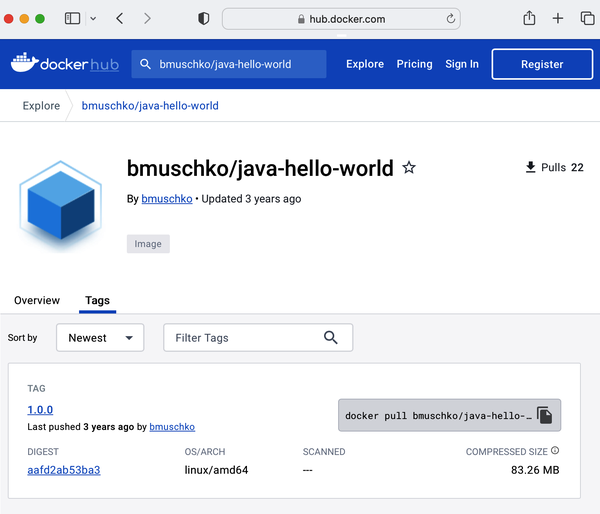600x514 pixels.
Task: Click the Safari share icon
Action: 529,18
